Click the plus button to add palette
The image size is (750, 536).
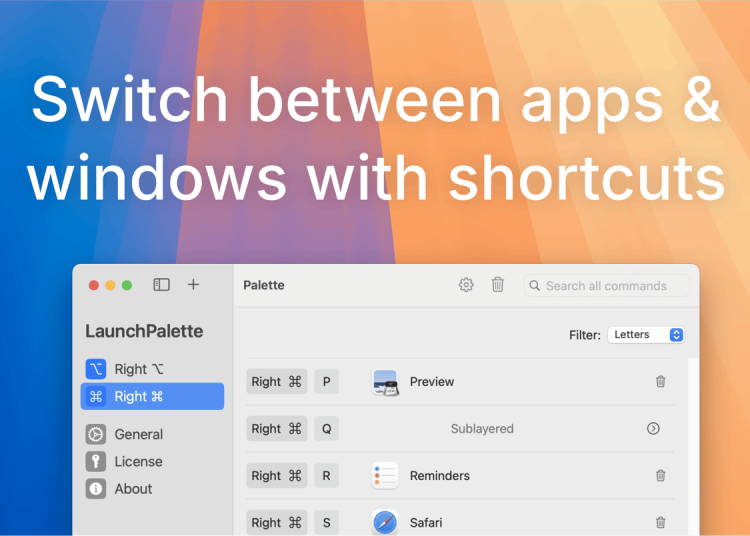click(193, 285)
